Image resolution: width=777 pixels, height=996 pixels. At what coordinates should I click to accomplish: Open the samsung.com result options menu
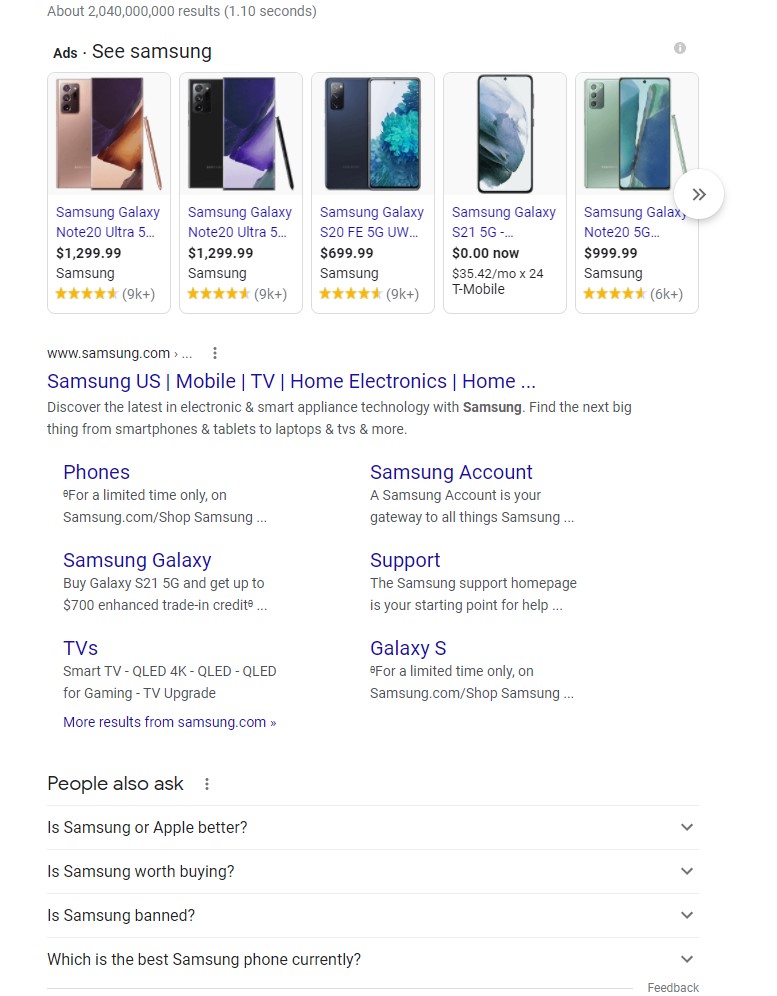tap(215, 353)
